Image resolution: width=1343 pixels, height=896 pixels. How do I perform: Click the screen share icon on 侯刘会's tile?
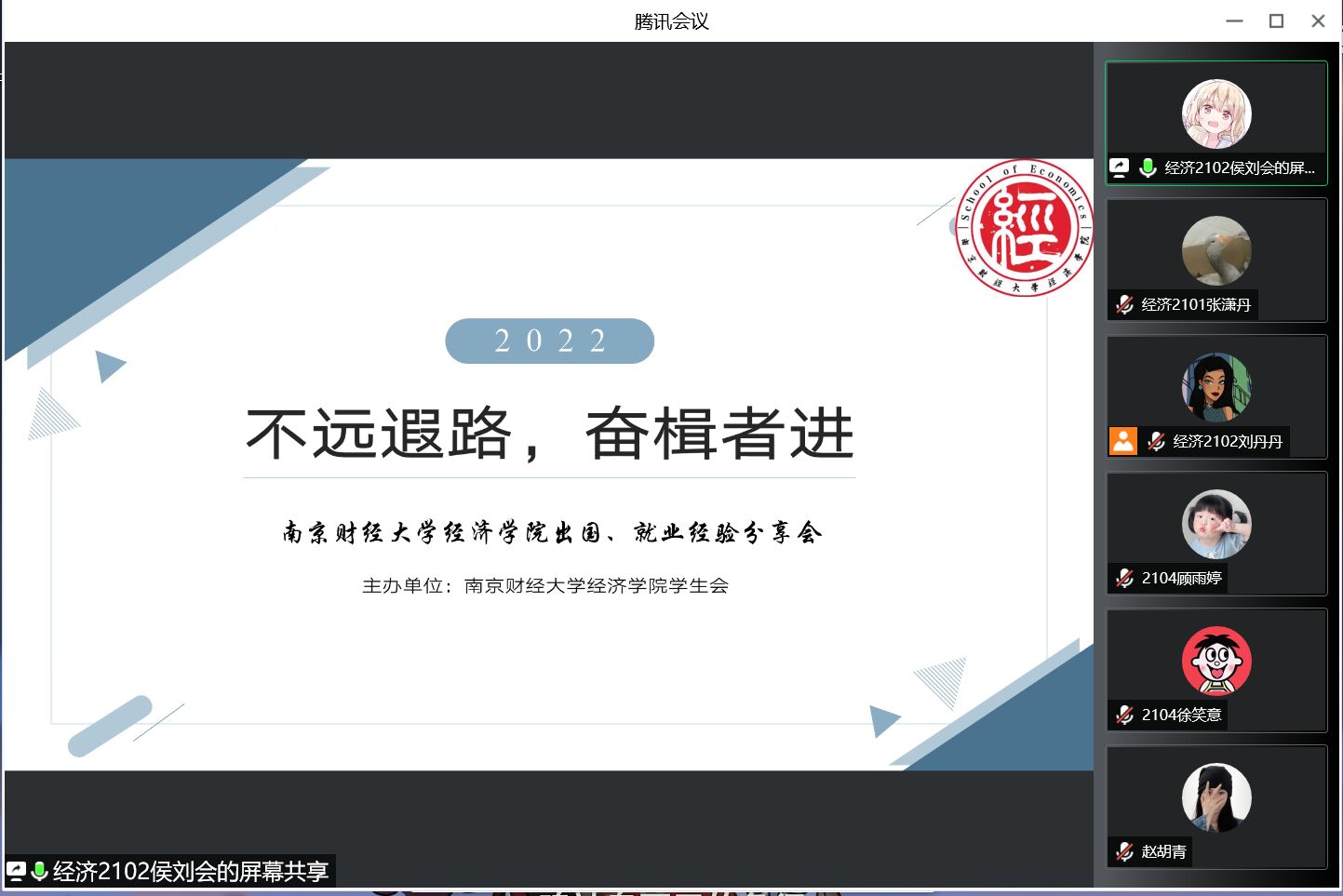pyautogui.click(x=1120, y=167)
